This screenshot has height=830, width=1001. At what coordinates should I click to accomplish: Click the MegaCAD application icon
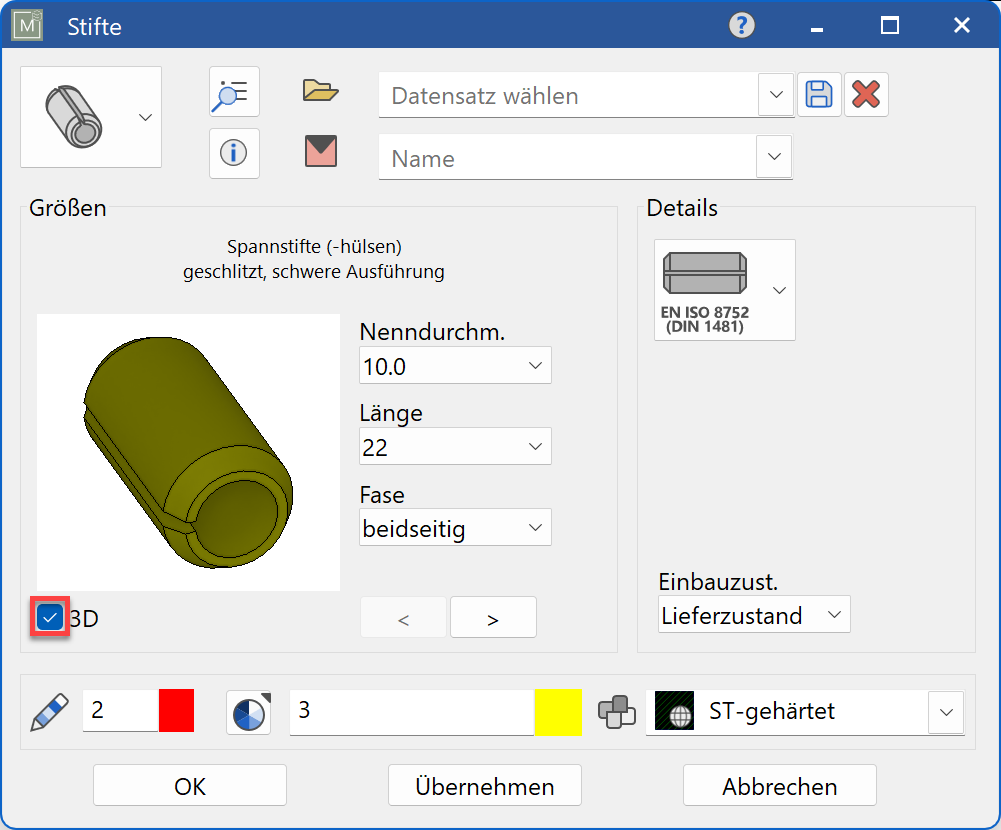coord(25,25)
